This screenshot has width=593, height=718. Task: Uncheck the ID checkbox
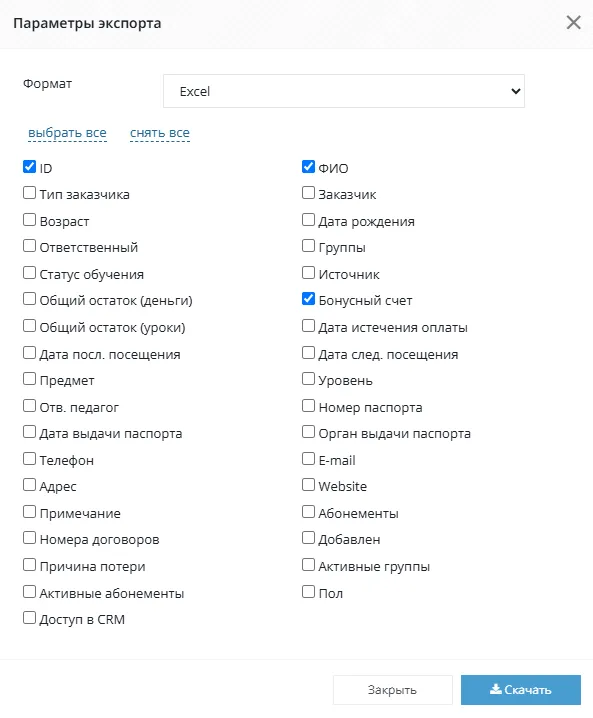(x=29, y=167)
